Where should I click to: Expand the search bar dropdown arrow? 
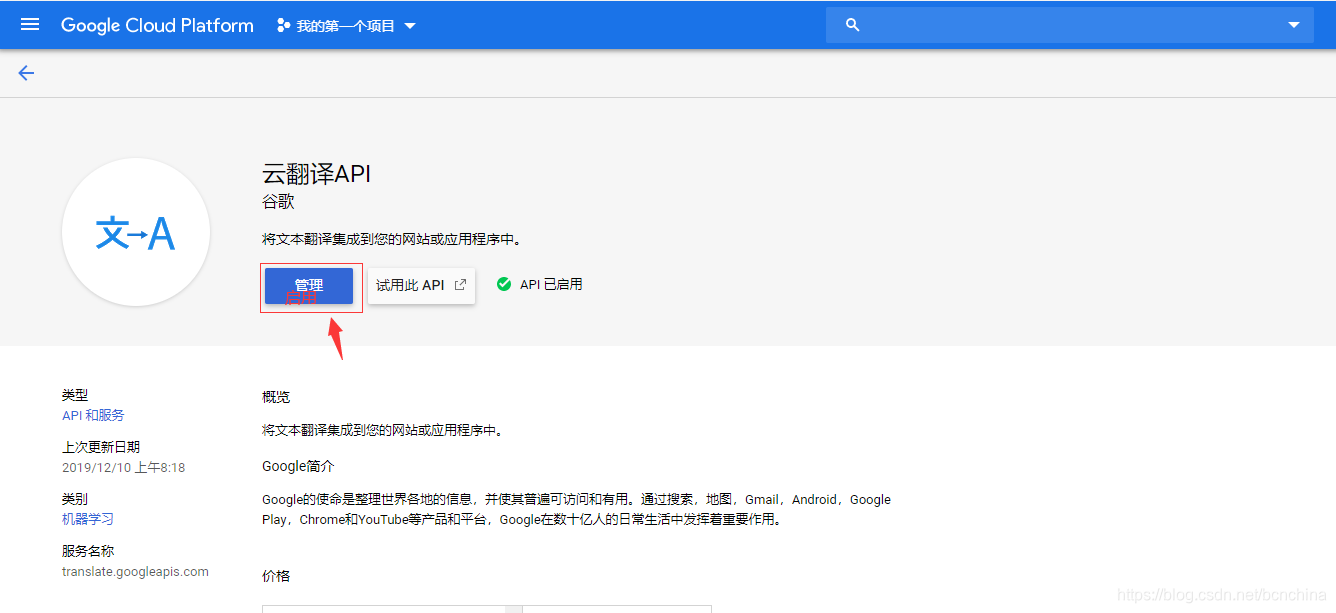(x=1294, y=25)
